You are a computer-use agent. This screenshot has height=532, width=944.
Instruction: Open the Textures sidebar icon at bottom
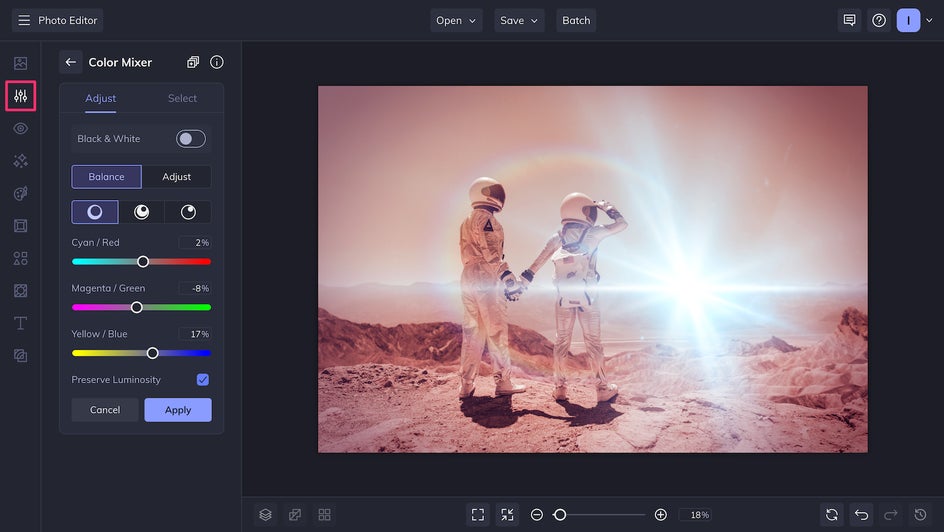pos(20,356)
